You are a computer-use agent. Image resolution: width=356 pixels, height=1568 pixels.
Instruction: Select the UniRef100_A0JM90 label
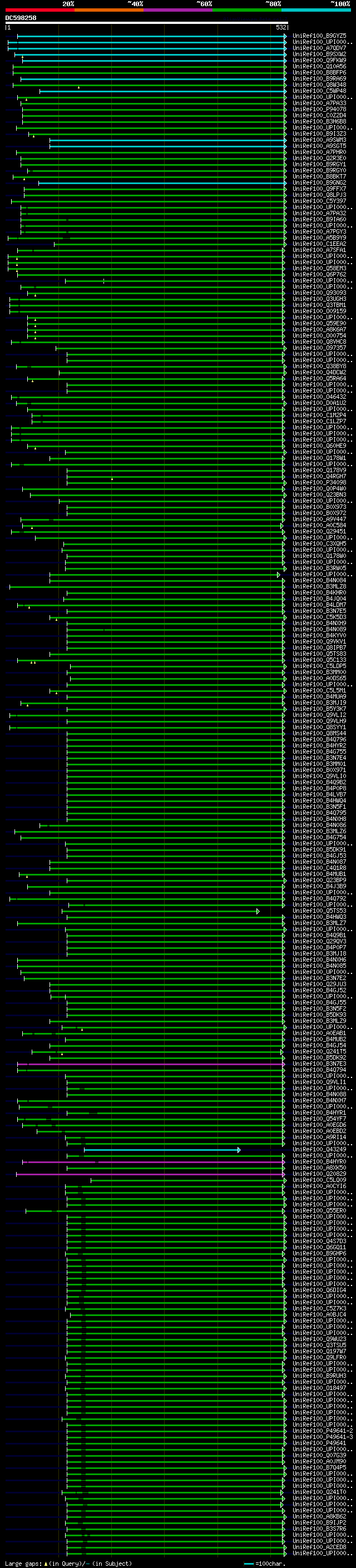click(x=319, y=1461)
